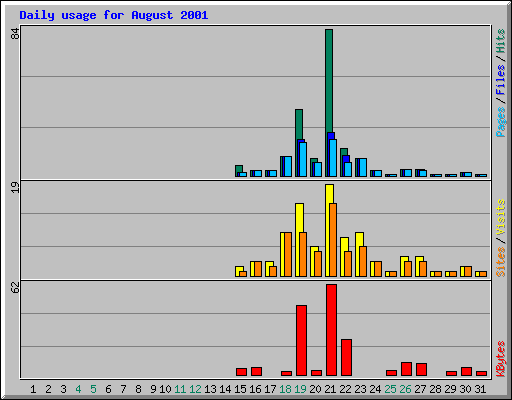Click the green day label "25"
This screenshot has height=400, width=512.
click(390, 389)
